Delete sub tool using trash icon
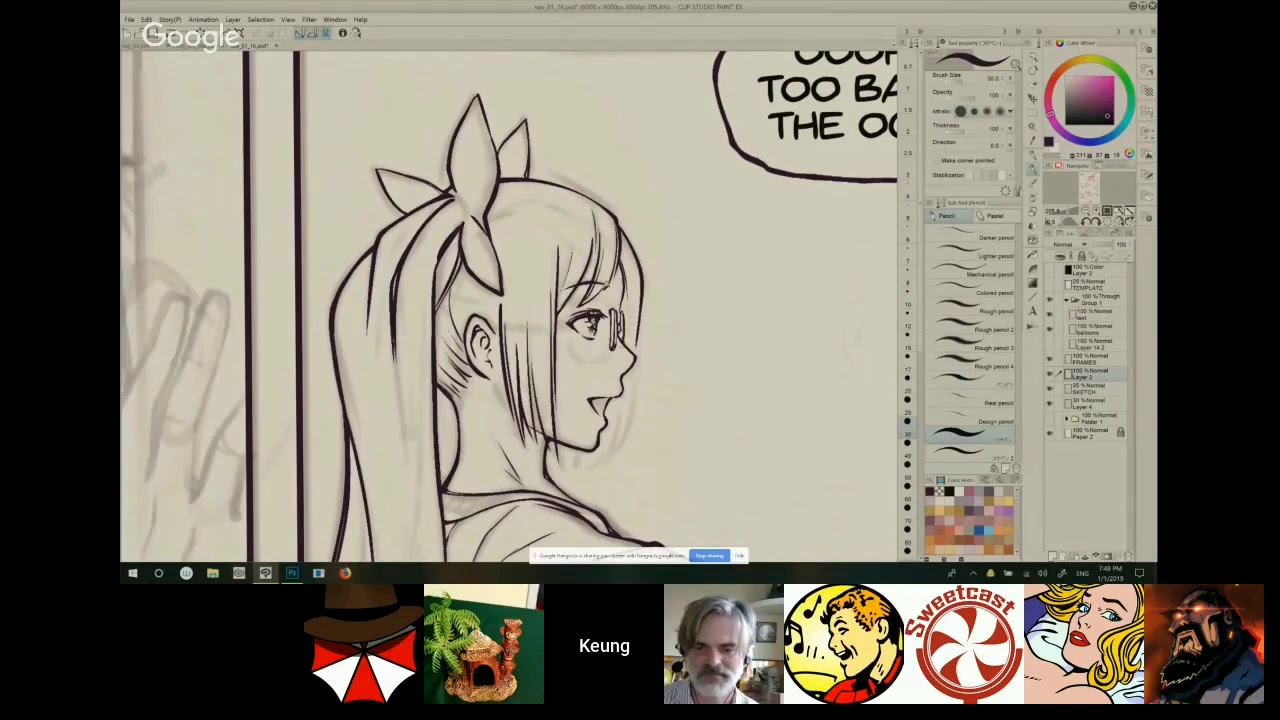Viewport: 1280px width, 720px height. coord(1014,468)
